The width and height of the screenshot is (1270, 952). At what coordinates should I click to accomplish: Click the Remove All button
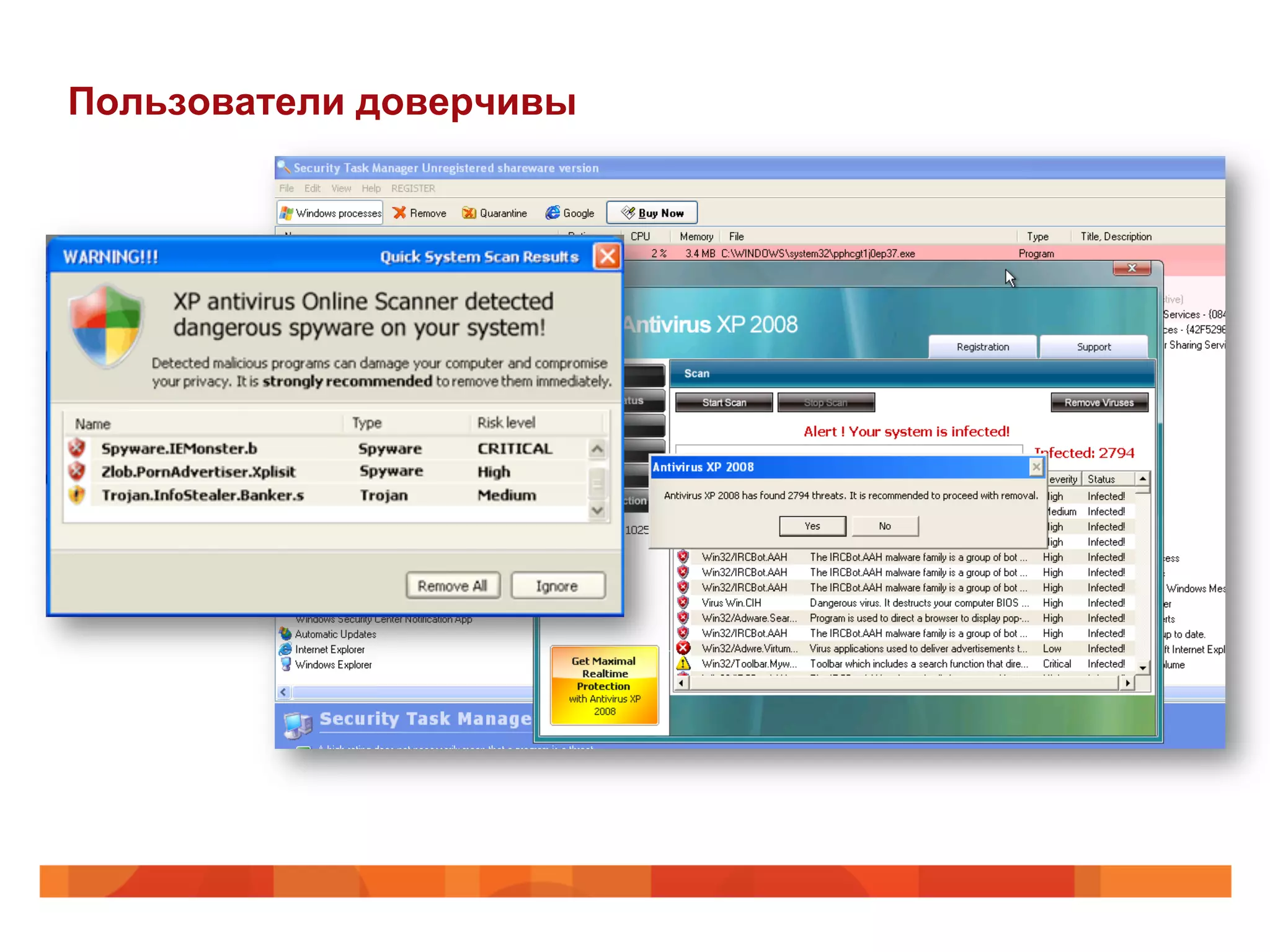(x=453, y=586)
